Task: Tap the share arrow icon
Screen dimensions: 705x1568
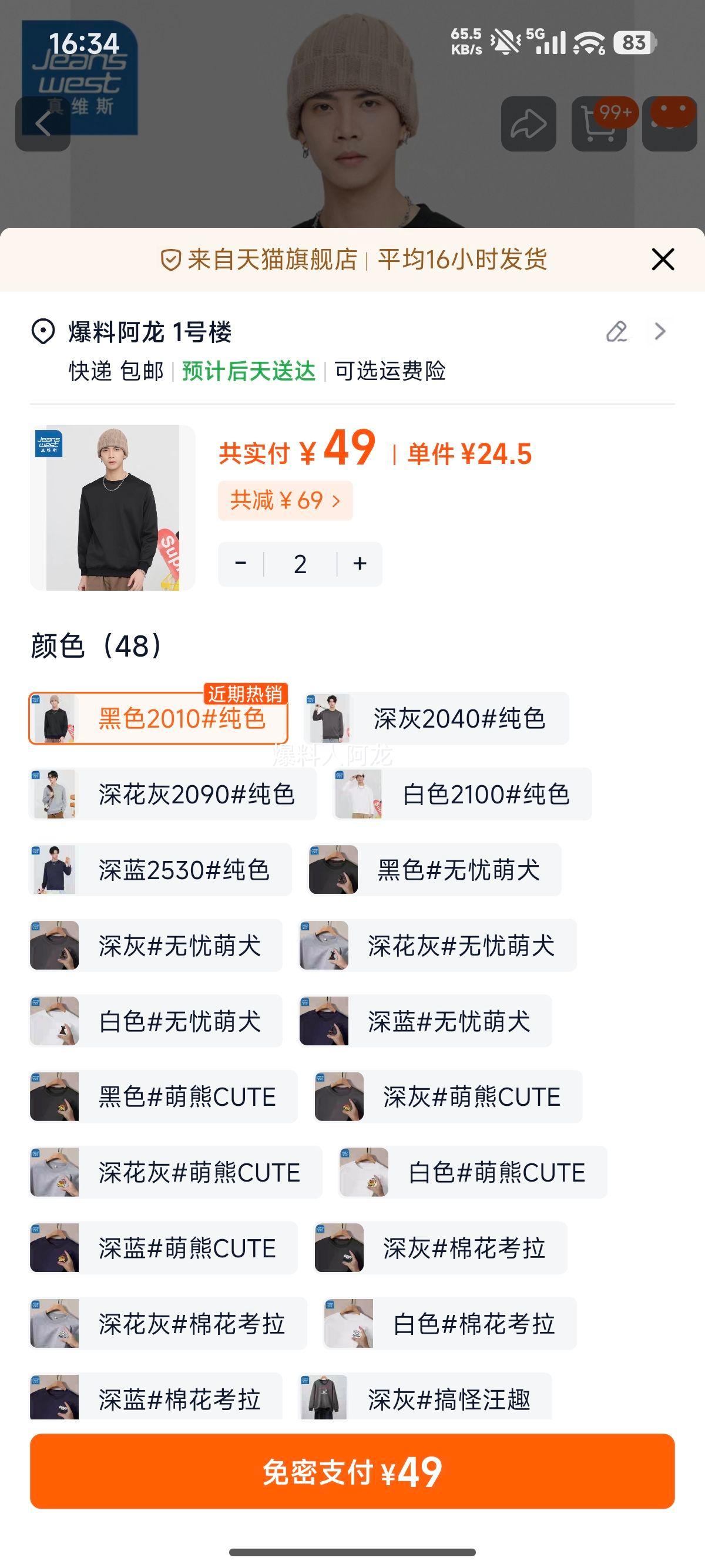Action: [x=528, y=124]
